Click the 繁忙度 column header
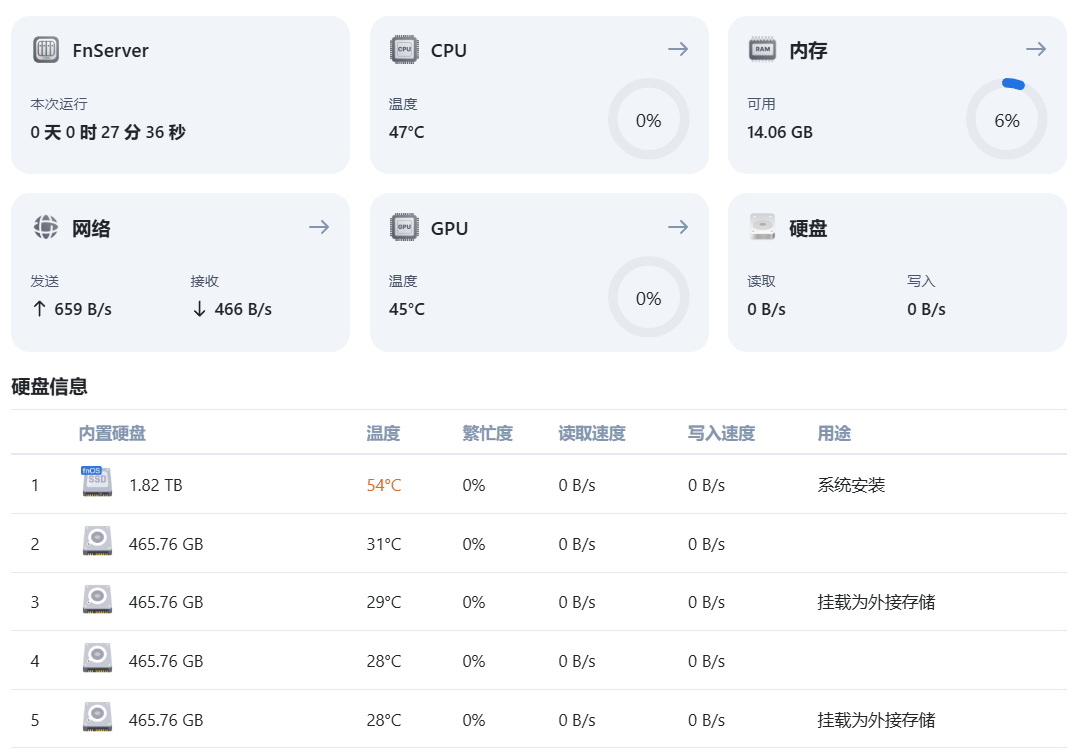The height and width of the screenshot is (750, 1073). click(x=487, y=433)
